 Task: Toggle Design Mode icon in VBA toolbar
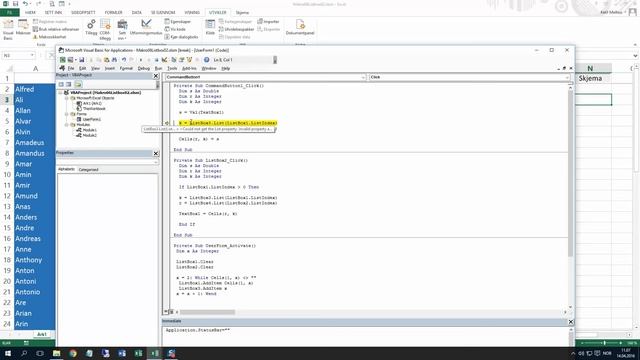pos(164,60)
